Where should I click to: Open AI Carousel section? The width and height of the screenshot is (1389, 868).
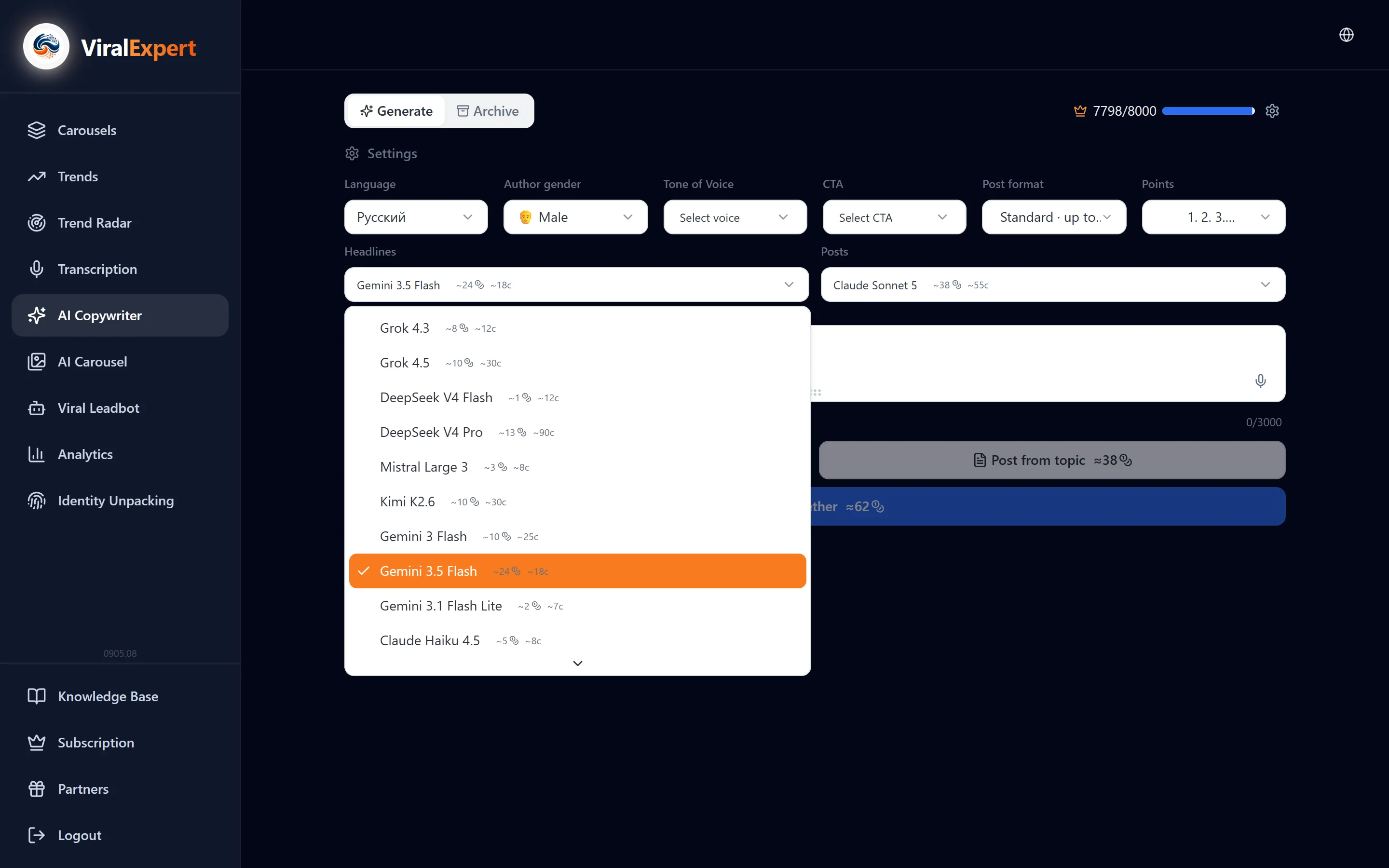point(120,362)
